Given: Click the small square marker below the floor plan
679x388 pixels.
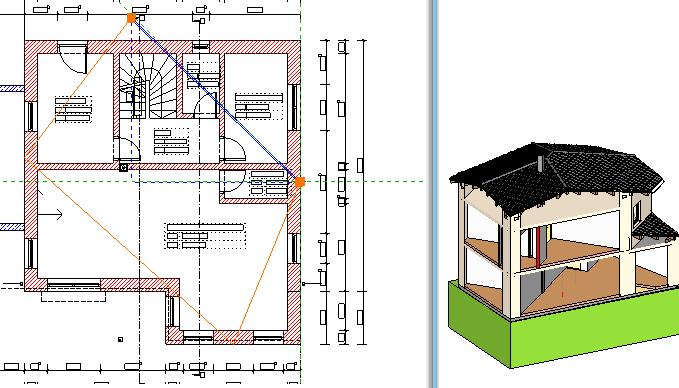Looking at the screenshot, I should tap(120, 340).
